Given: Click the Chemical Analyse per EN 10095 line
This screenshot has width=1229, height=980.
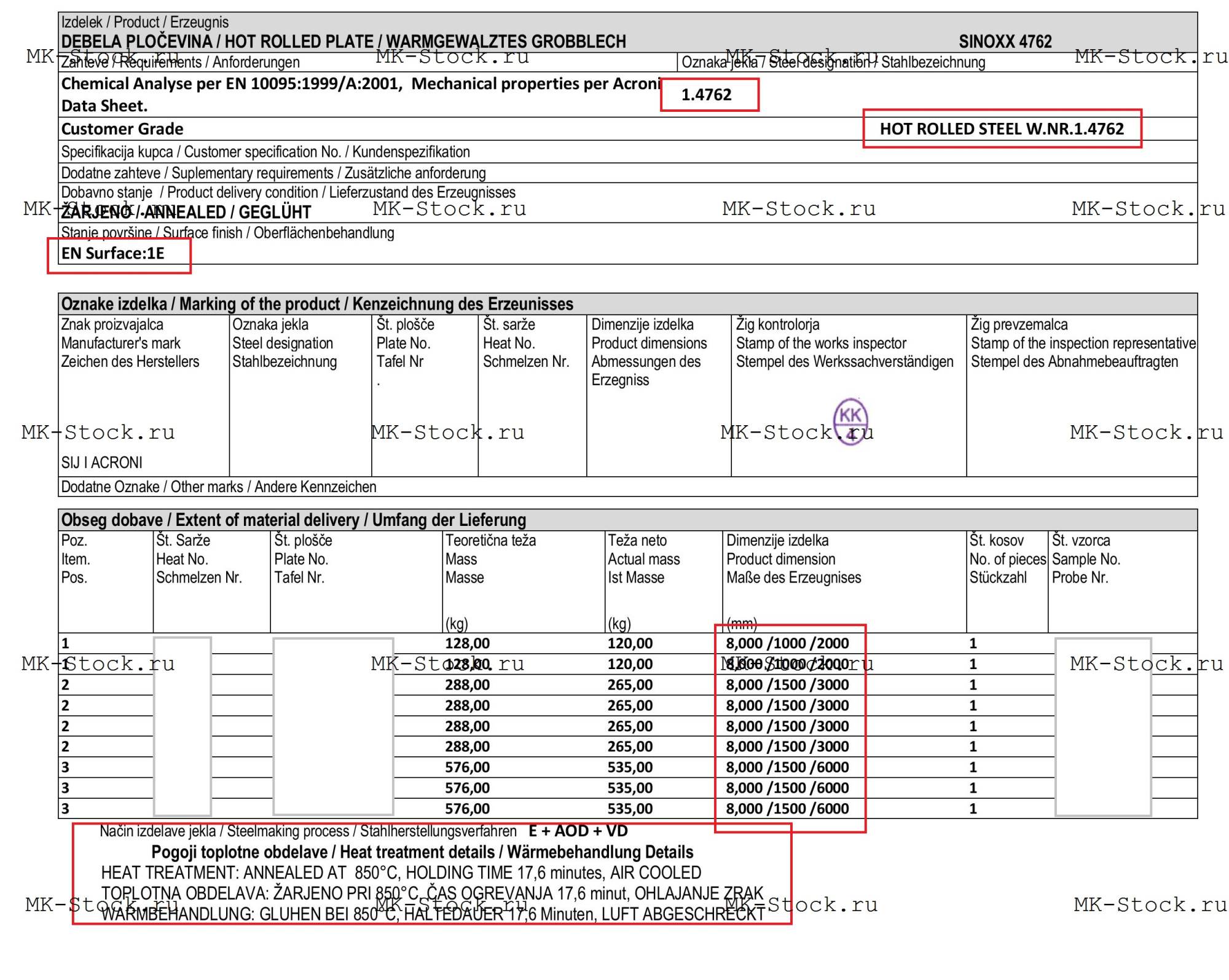Looking at the screenshot, I should (x=361, y=84).
